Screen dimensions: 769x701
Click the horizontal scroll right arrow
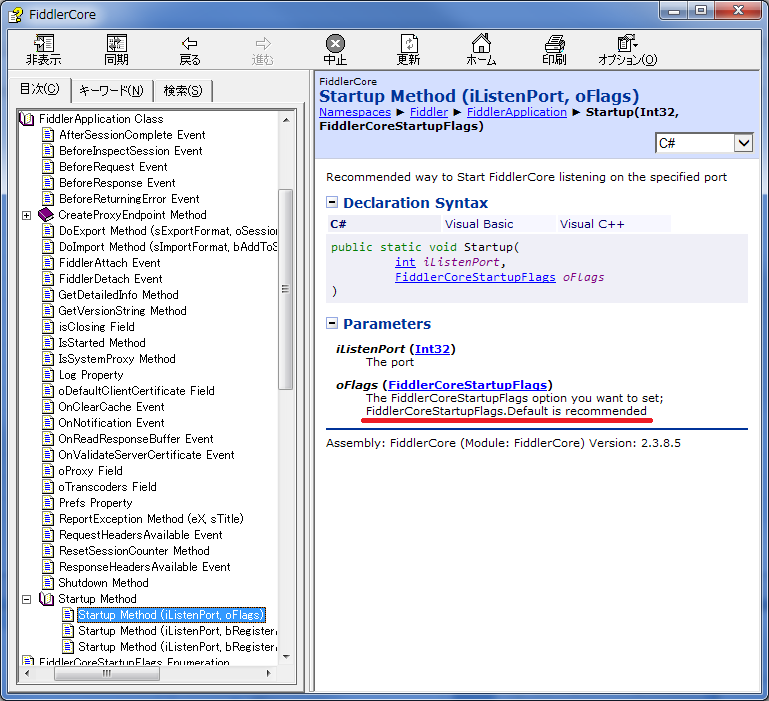point(268,673)
